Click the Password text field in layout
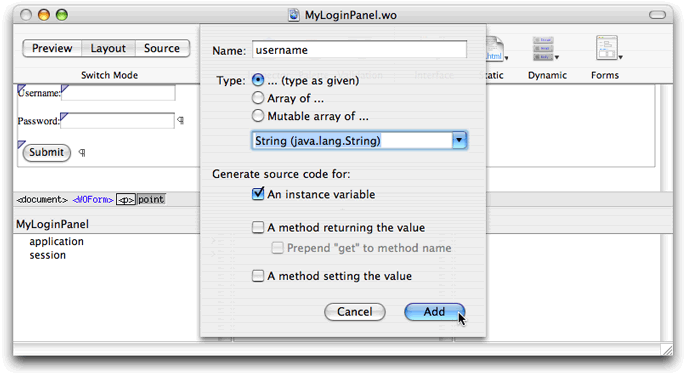Viewport: 687px width, 378px height. (x=117, y=121)
